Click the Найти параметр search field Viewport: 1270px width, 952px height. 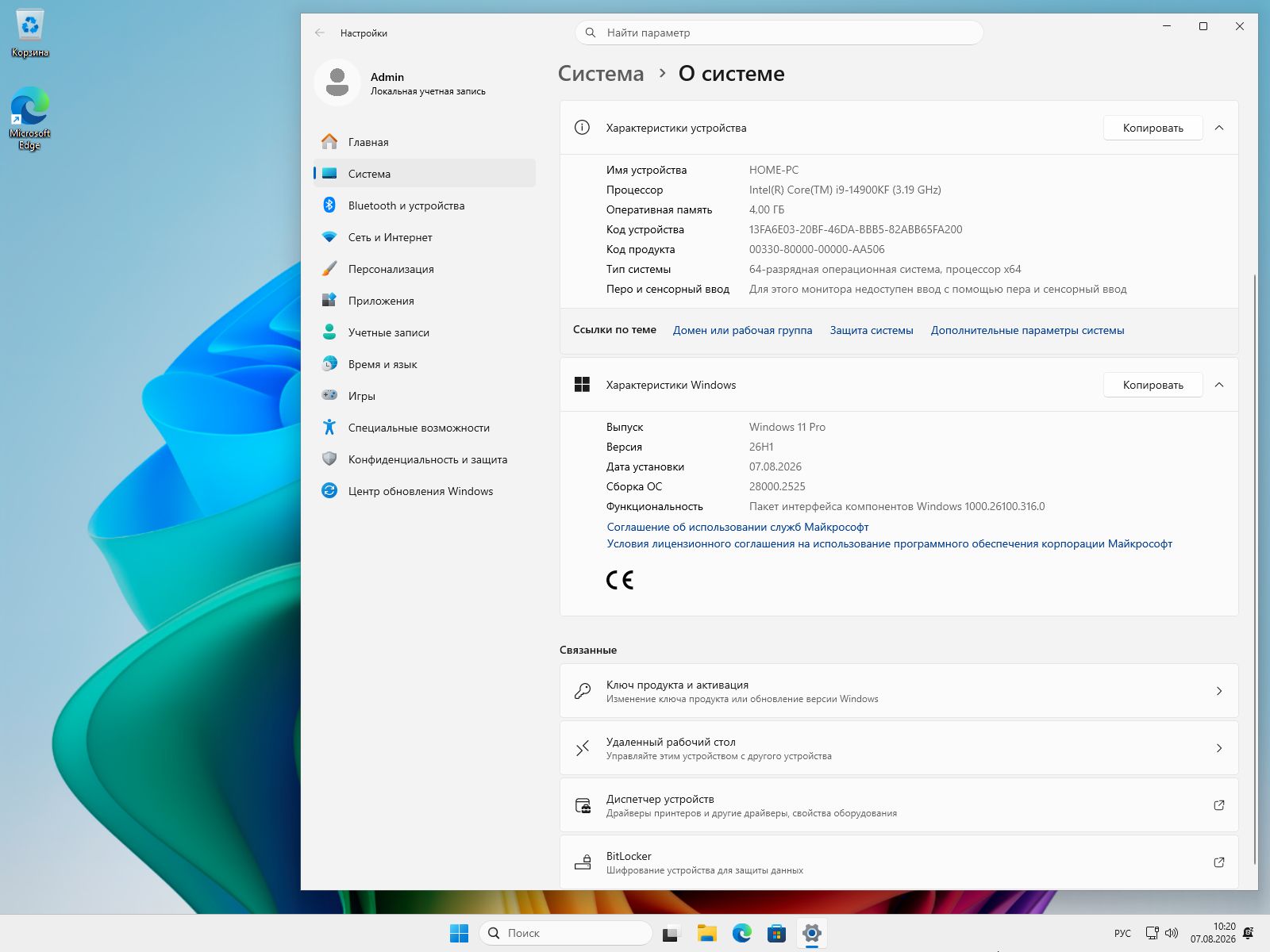click(779, 33)
